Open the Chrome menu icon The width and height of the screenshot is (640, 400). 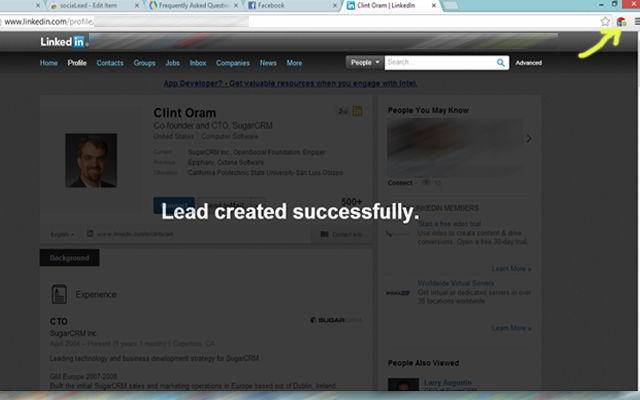637,22
